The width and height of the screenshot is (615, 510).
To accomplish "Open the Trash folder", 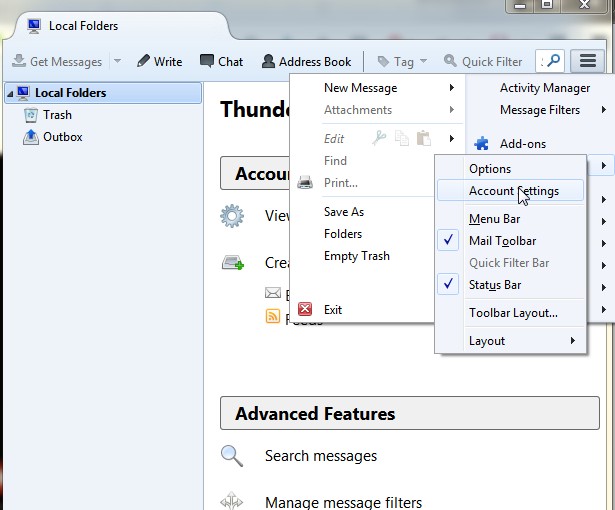I will click(57, 115).
